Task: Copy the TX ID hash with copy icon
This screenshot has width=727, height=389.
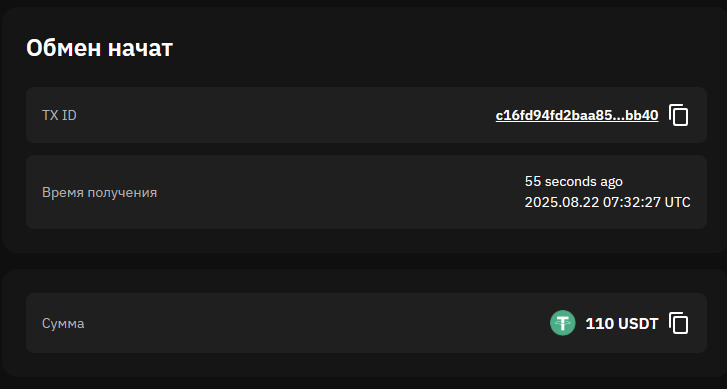Action: click(x=678, y=115)
